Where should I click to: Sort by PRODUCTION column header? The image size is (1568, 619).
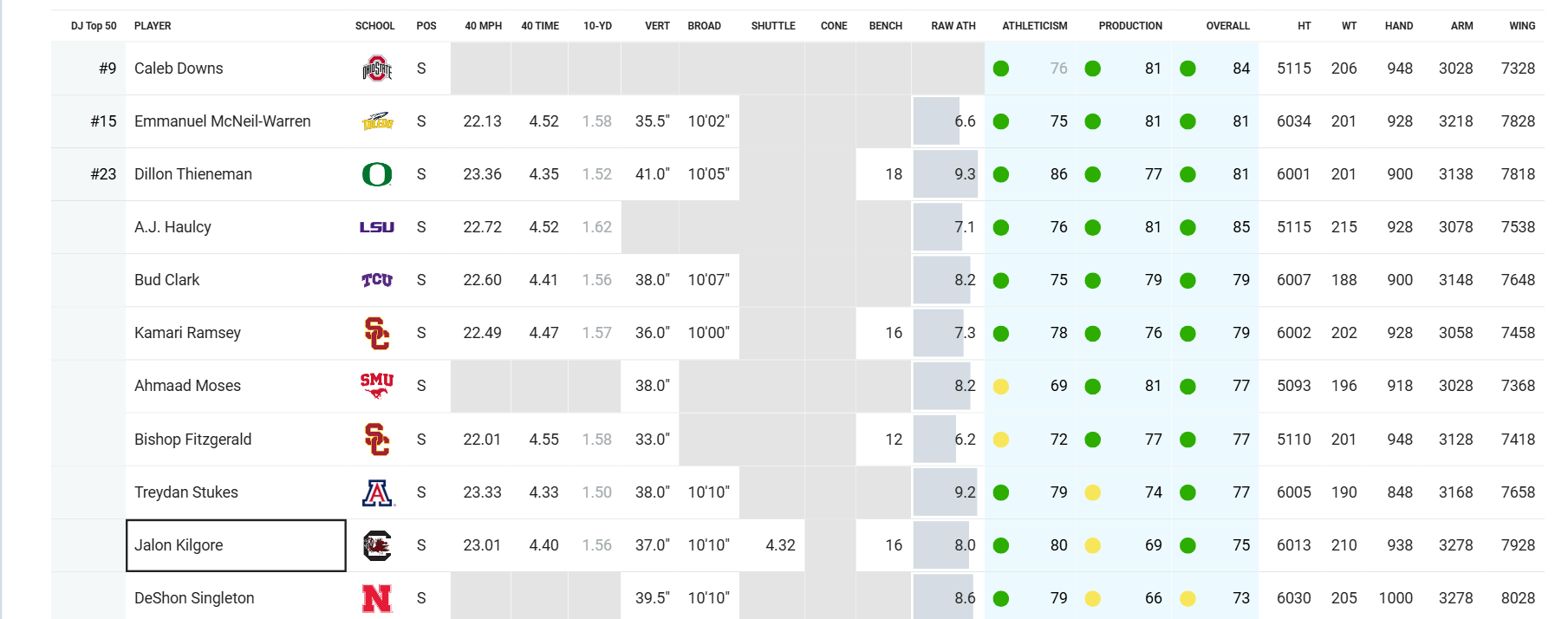pos(1130,26)
